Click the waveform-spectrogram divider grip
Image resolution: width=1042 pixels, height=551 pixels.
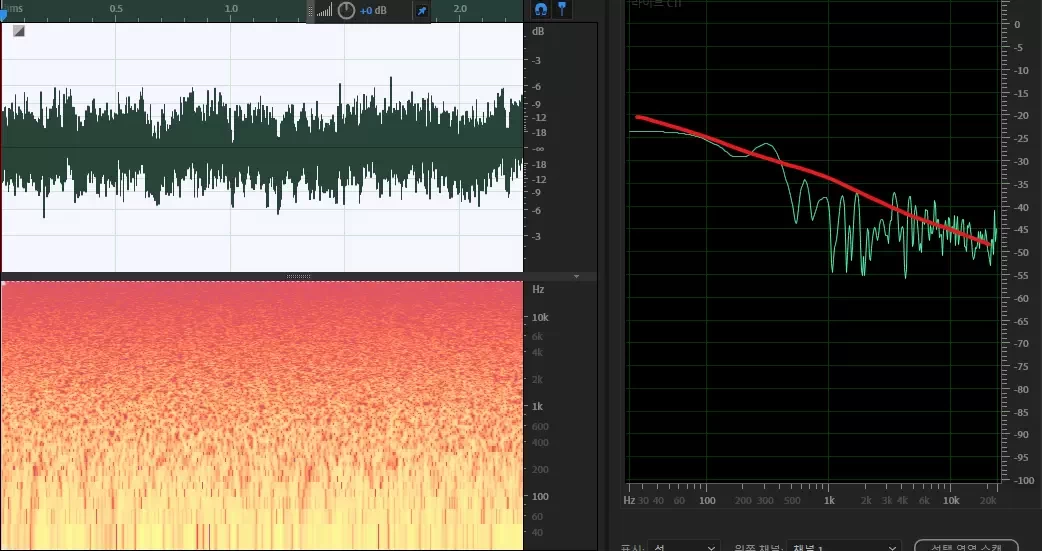[298, 276]
